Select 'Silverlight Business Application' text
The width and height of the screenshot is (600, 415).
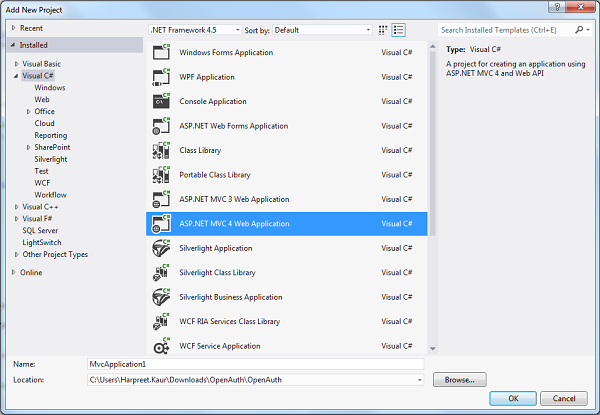tap(231, 297)
